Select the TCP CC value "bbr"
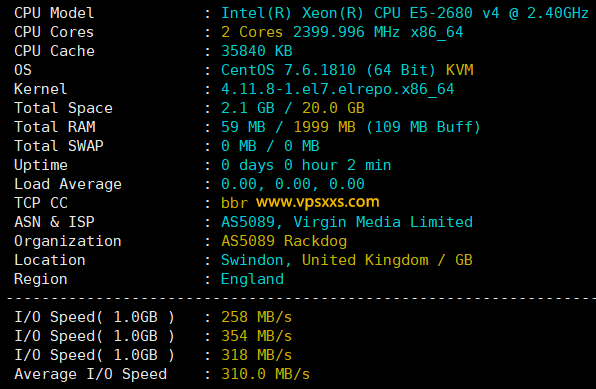Screen dimensions: 596x389 (235, 203)
